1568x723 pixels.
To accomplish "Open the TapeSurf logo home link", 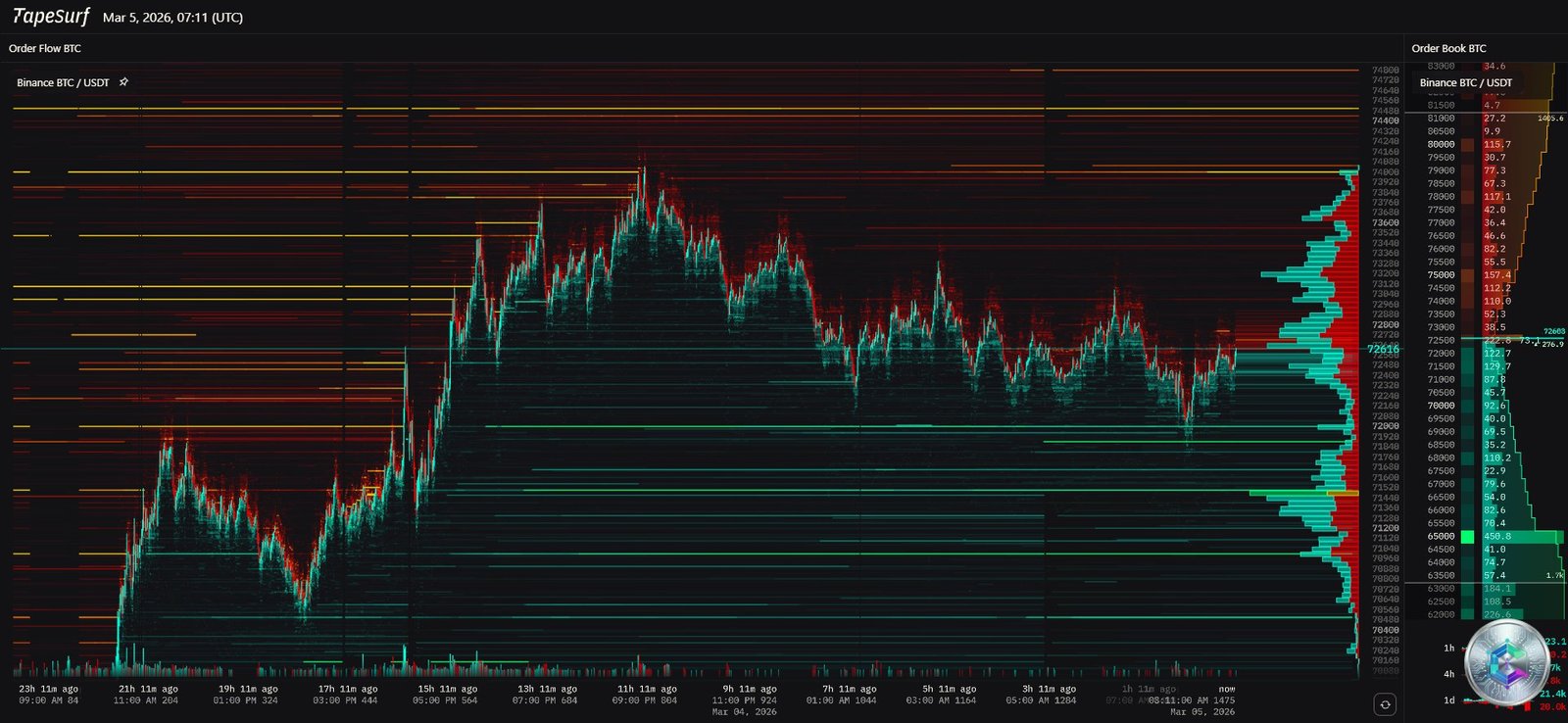I will (x=51, y=17).
